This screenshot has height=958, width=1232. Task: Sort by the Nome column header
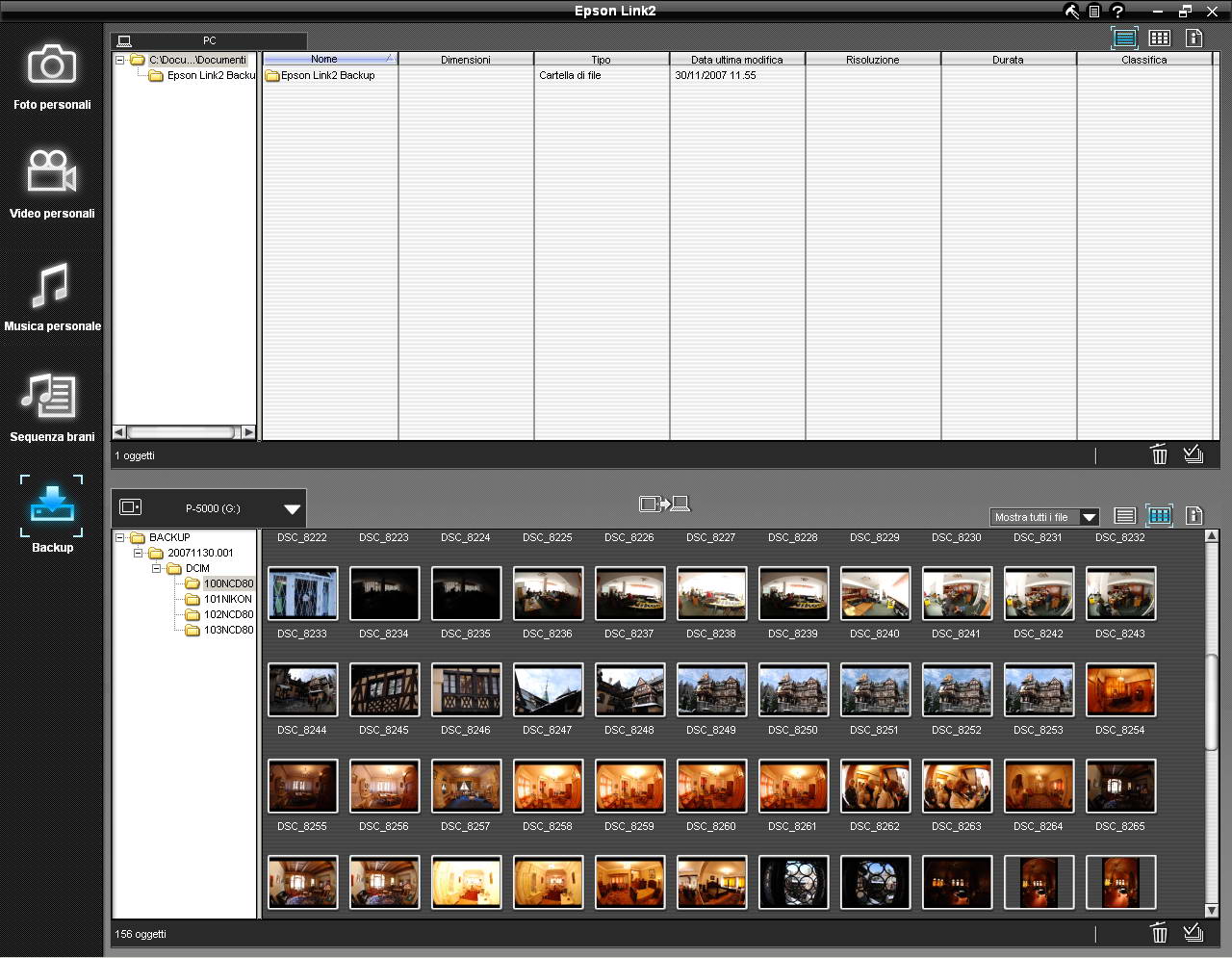point(329,59)
